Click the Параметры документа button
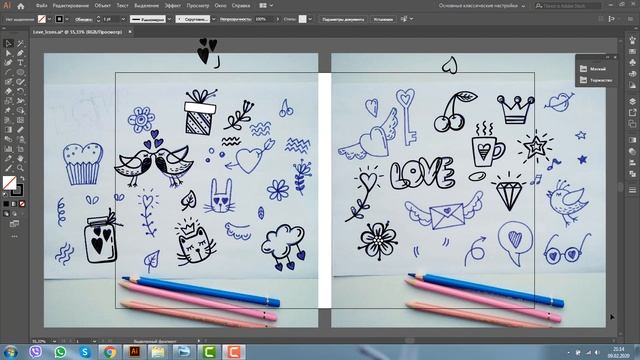The image size is (640, 360). 343,19
